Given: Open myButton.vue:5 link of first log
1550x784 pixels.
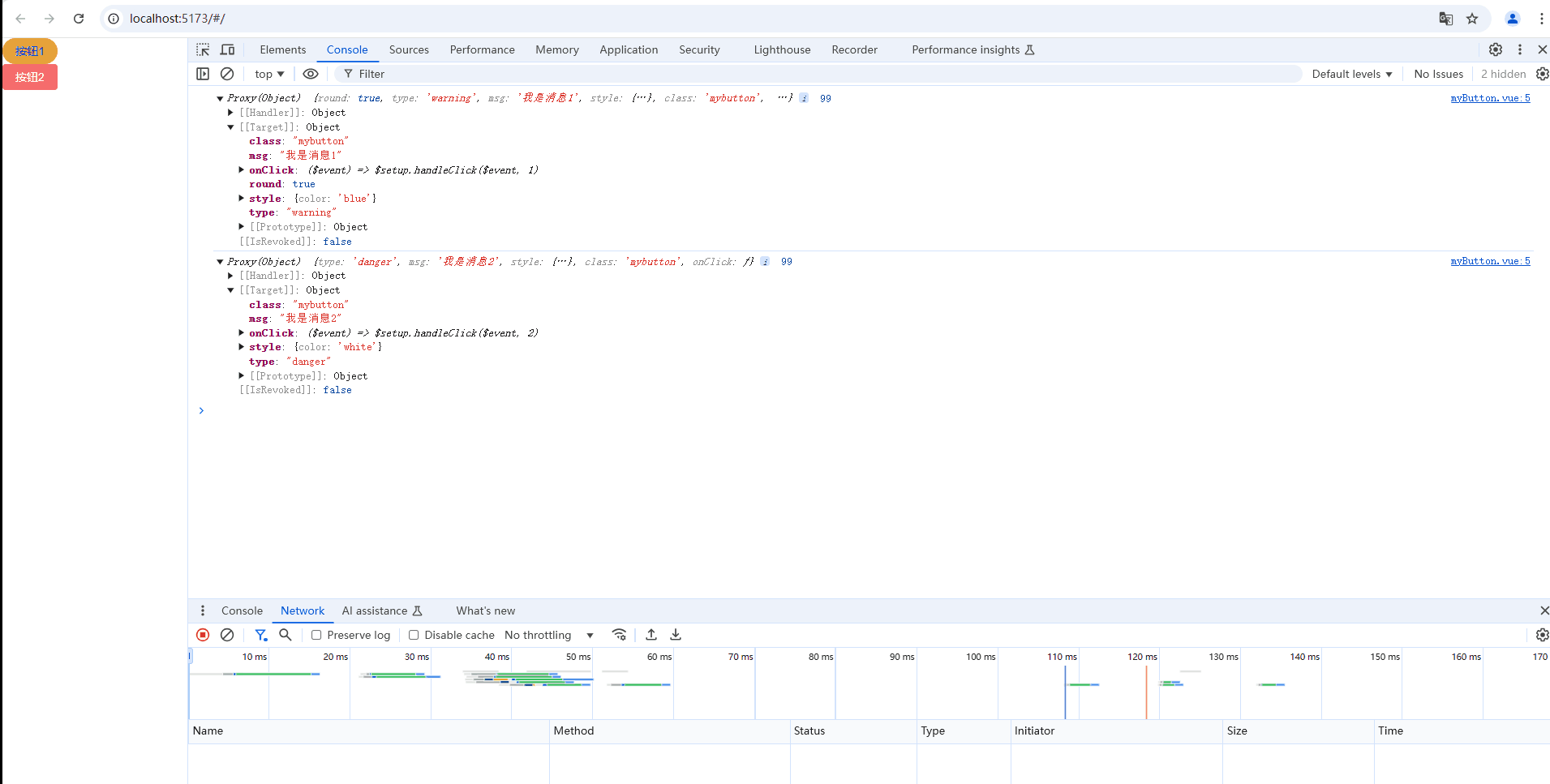Looking at the screenshot, I should click(x=1490, y=98).
